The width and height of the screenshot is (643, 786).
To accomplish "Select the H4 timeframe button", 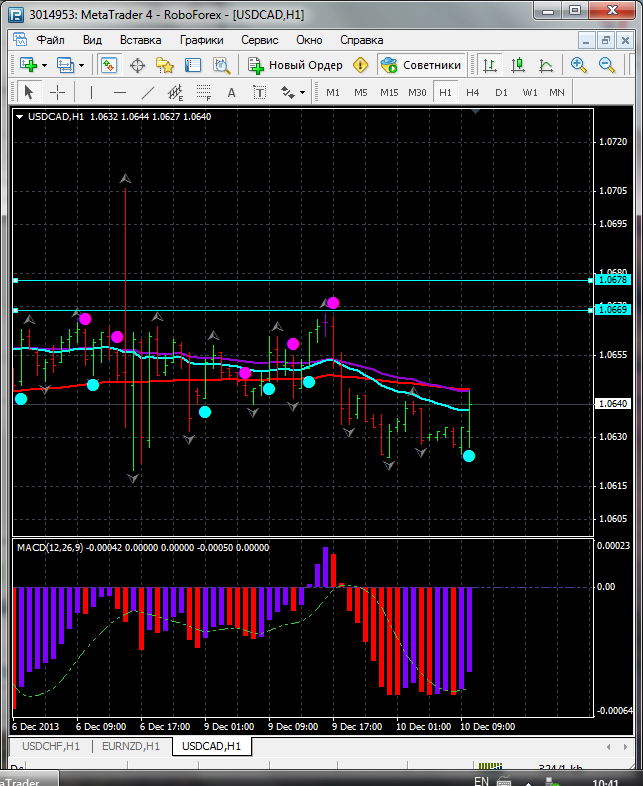I will [473, 92].
